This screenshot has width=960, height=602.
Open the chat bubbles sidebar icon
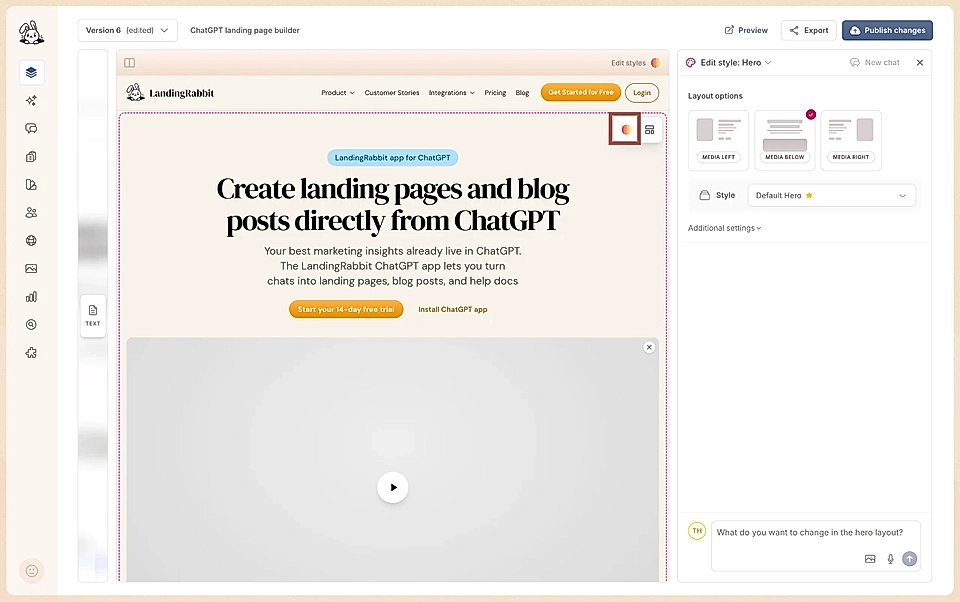[31, 128]
